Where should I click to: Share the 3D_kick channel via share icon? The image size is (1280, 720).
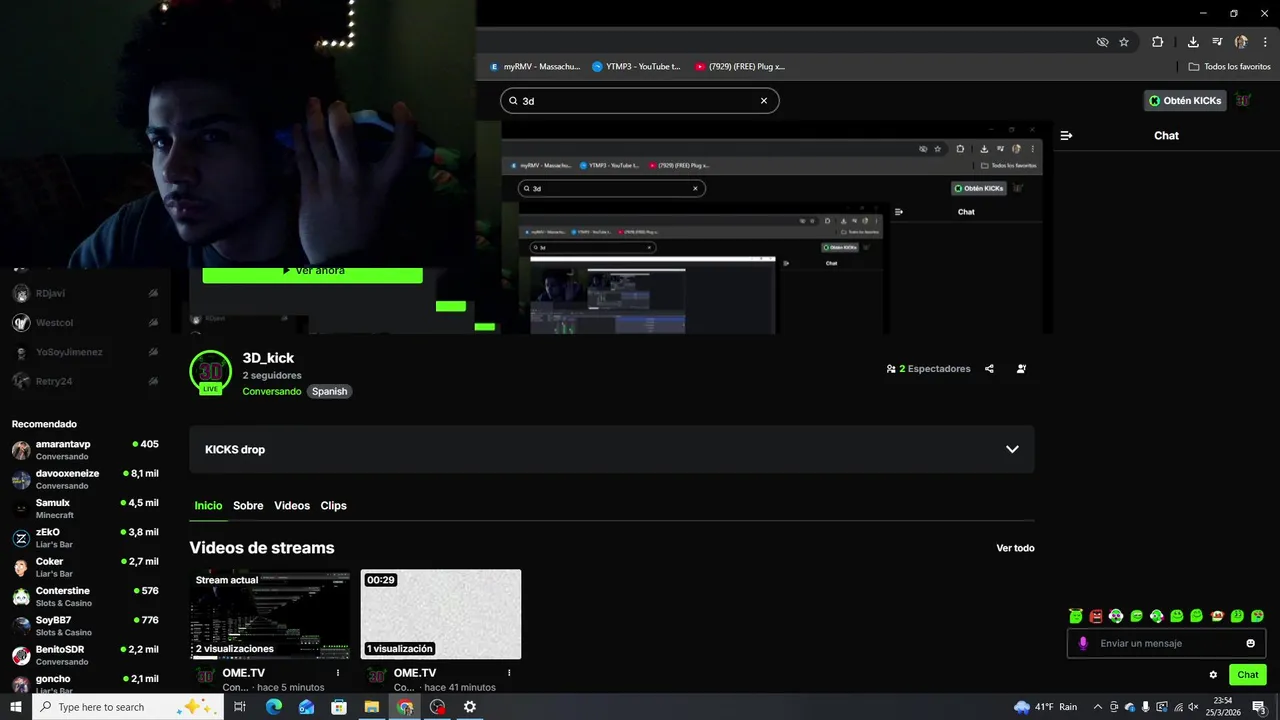click(989, 369)
